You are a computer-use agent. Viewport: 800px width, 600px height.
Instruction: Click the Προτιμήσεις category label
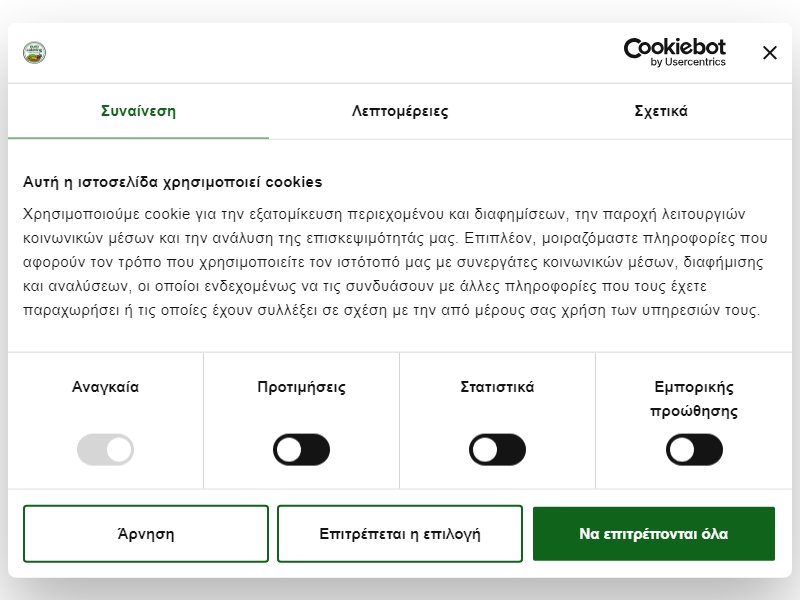[x=302, y=387]
